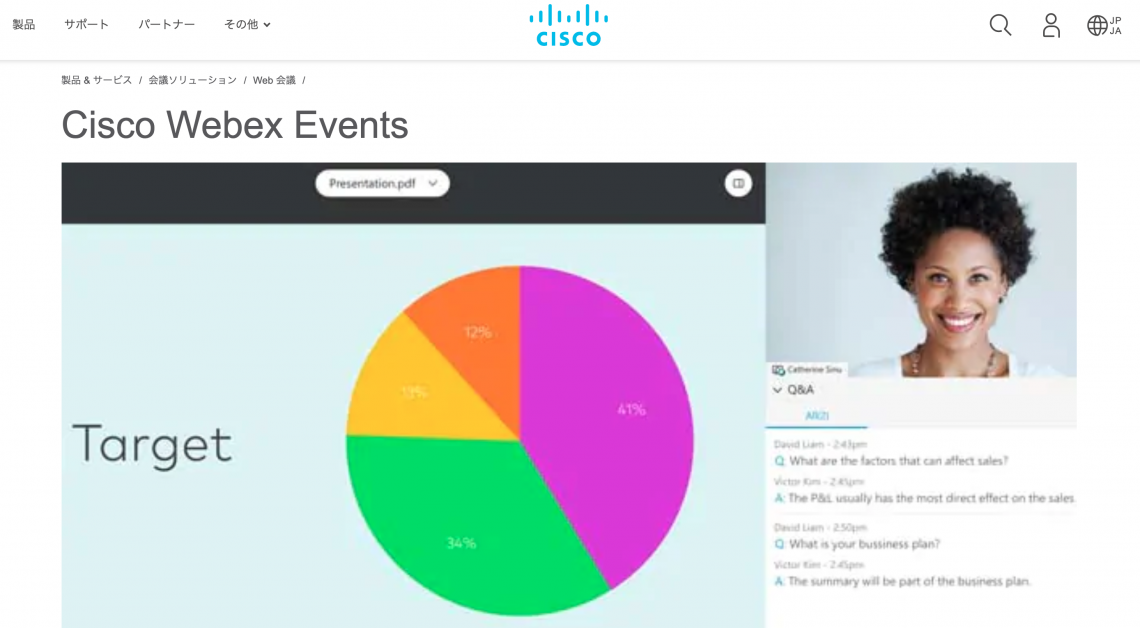This screenshot has height=628, width=1140.
Task: Open the user account icon
Action: 1051,25
